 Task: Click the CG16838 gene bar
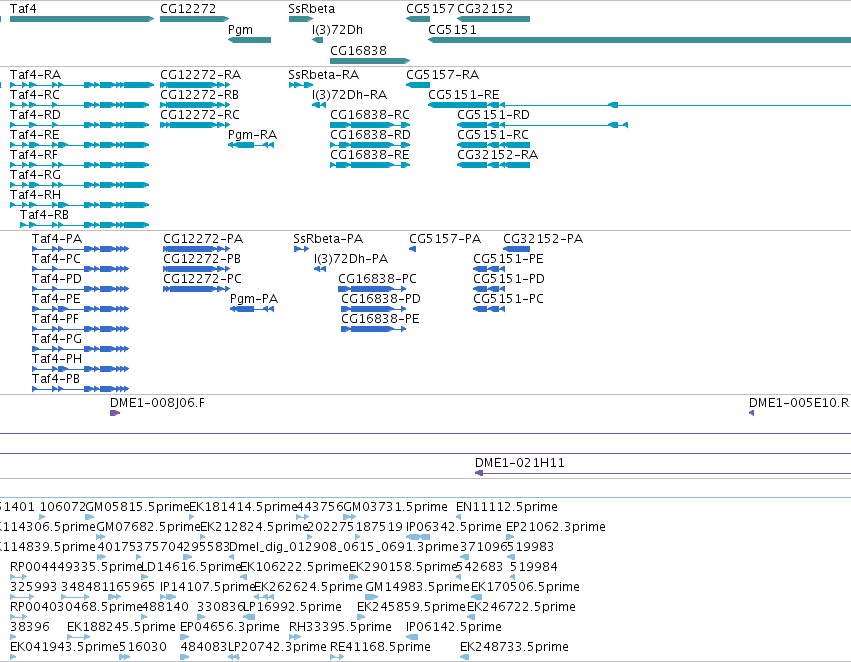coord(370,61)
